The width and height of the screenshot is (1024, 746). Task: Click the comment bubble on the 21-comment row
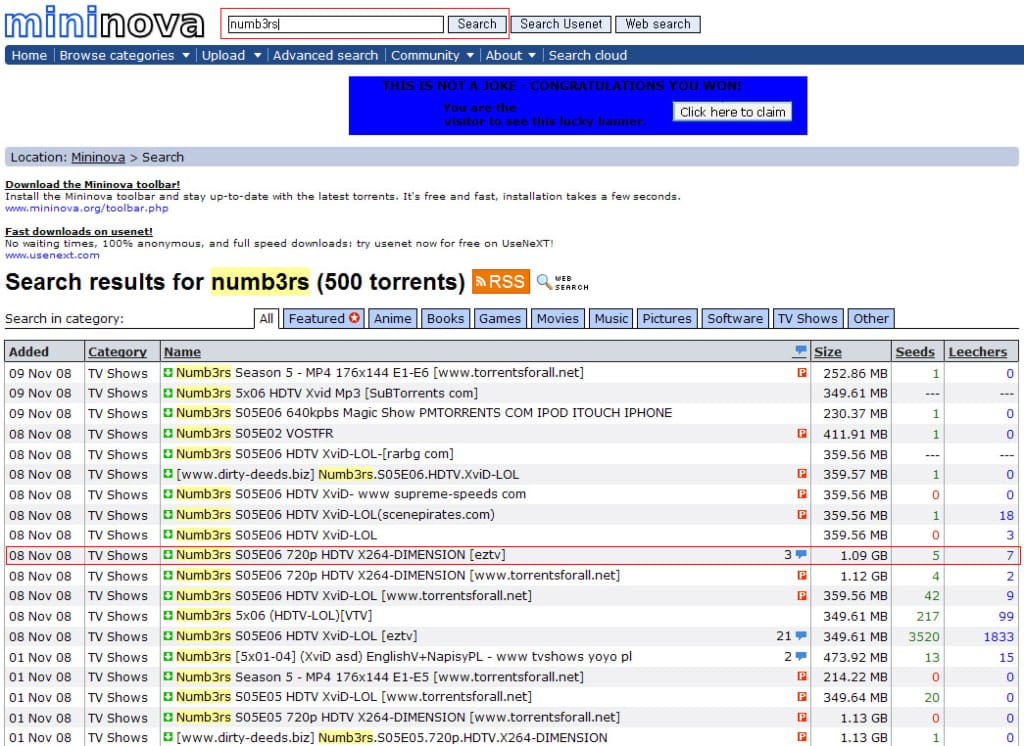pyautogui.click(x=801, y=636)
